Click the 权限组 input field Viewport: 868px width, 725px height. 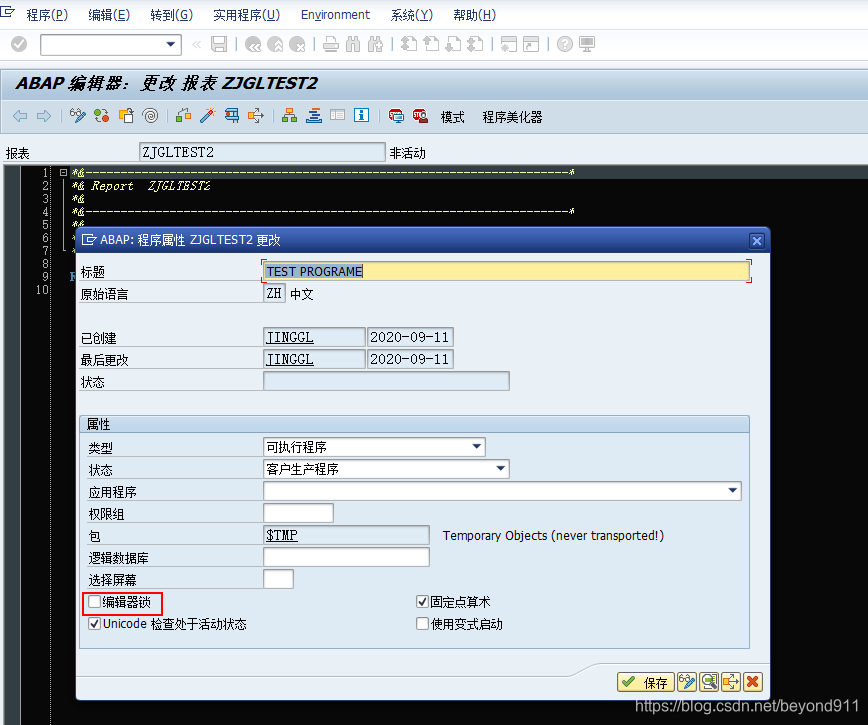click(x=298, y=513)
